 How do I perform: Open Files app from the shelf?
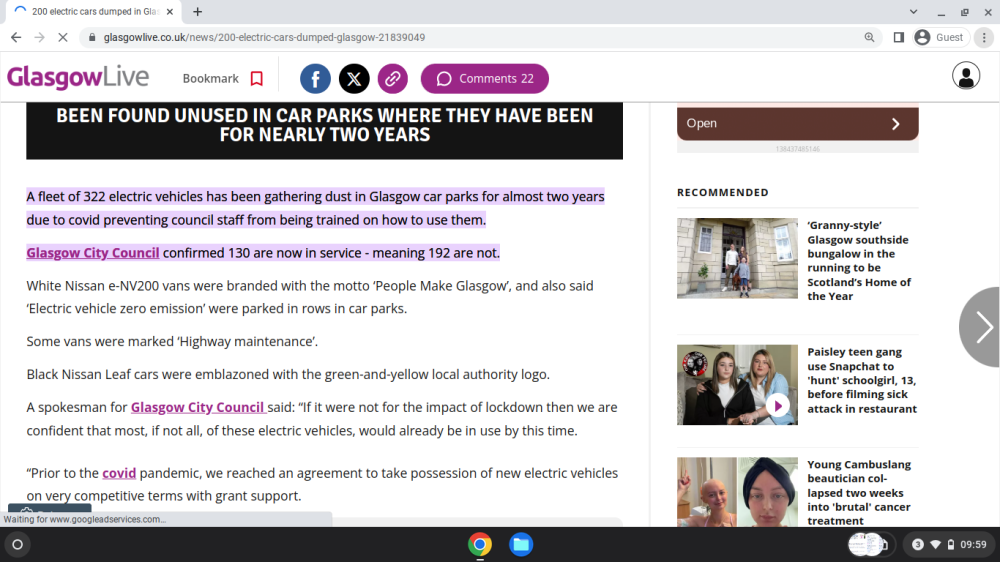pos(521,544)
